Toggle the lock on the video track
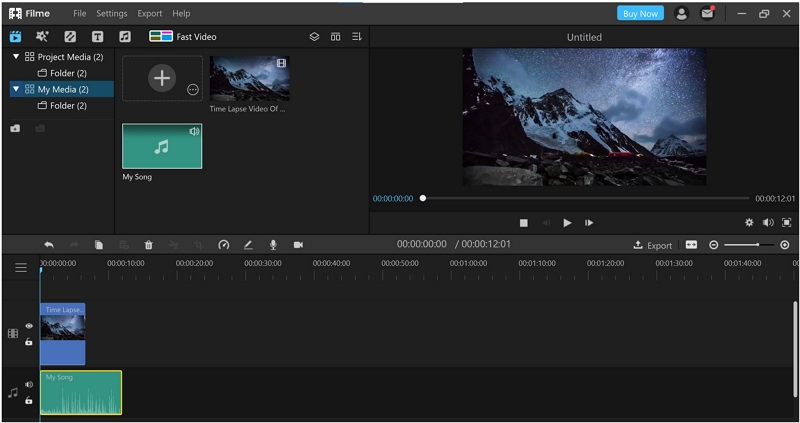This screenshot has height=423, width=800. click(x=29, y=342)
